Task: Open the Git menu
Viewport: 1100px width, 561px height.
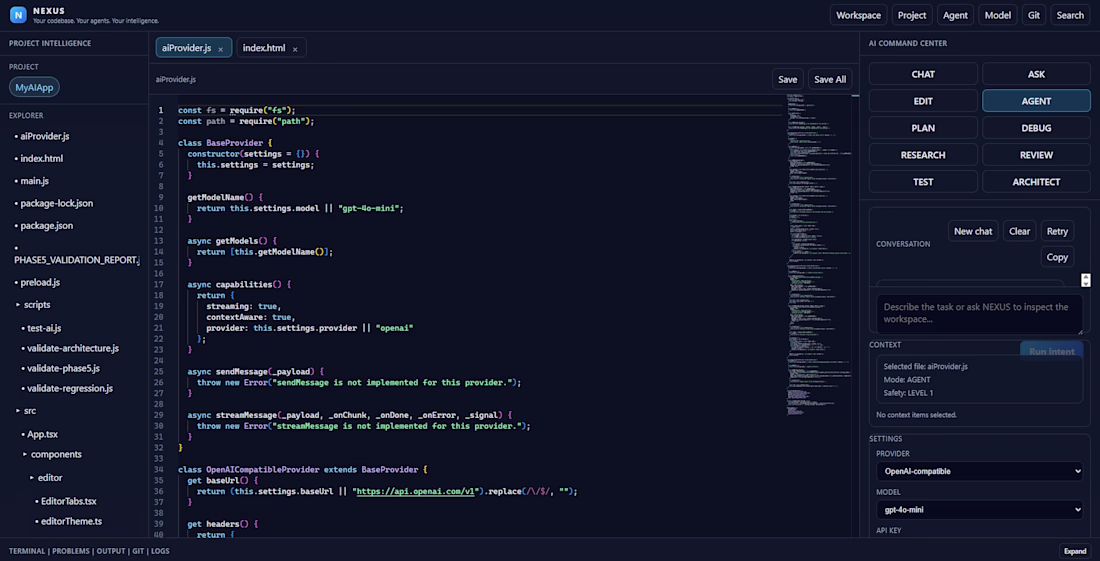Action: (x=1034, y=15)
